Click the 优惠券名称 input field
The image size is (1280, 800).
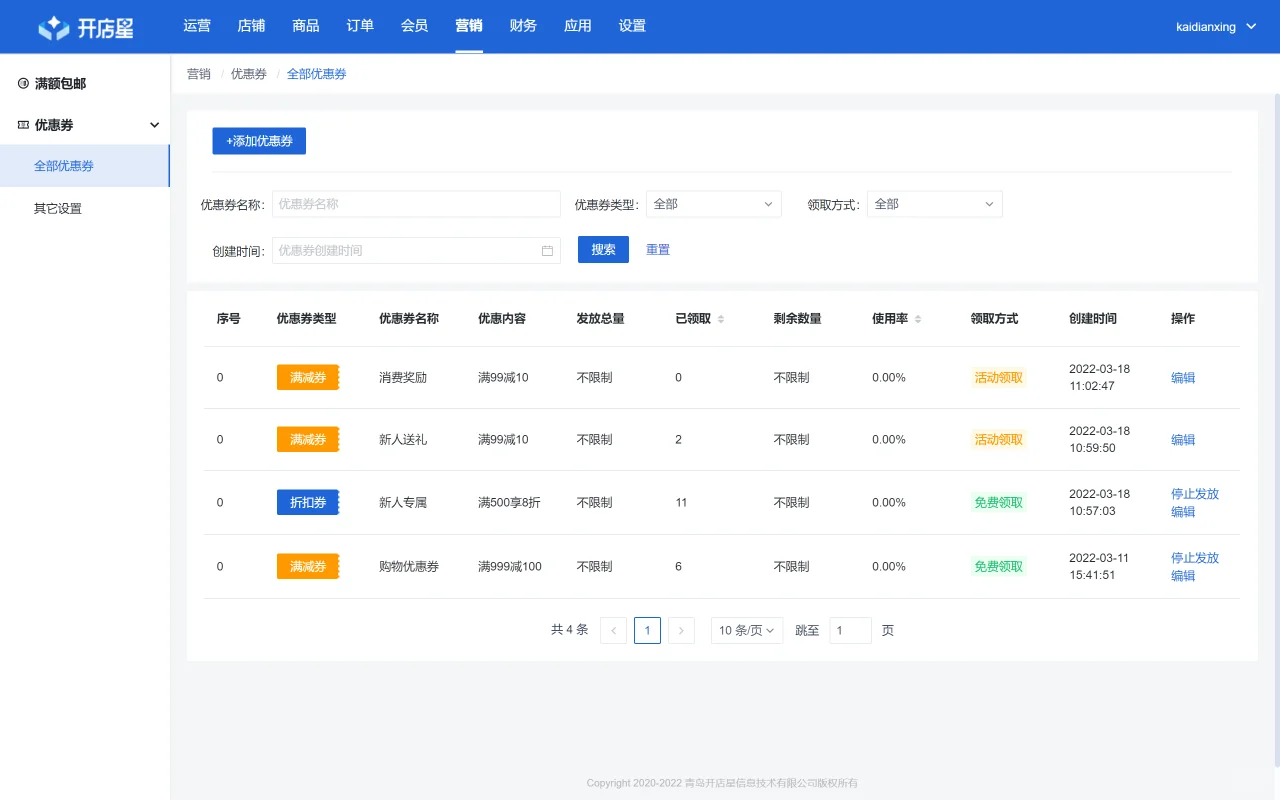tap(416, 203)
